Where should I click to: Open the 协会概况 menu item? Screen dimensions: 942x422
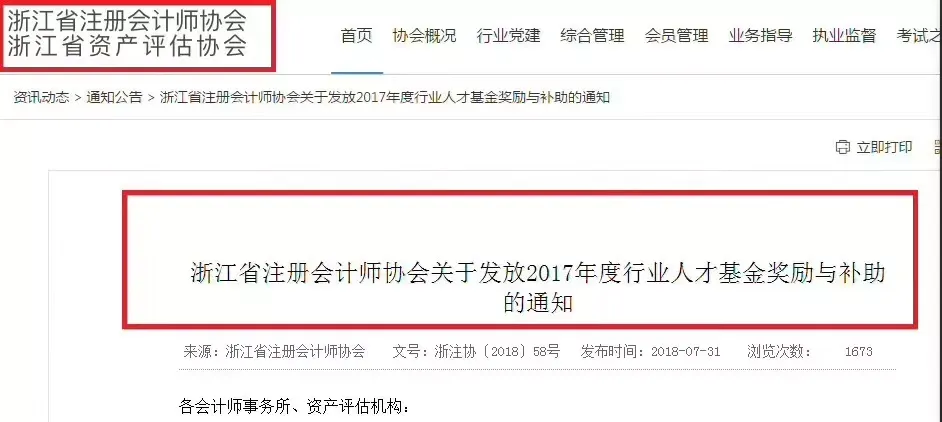424,35
